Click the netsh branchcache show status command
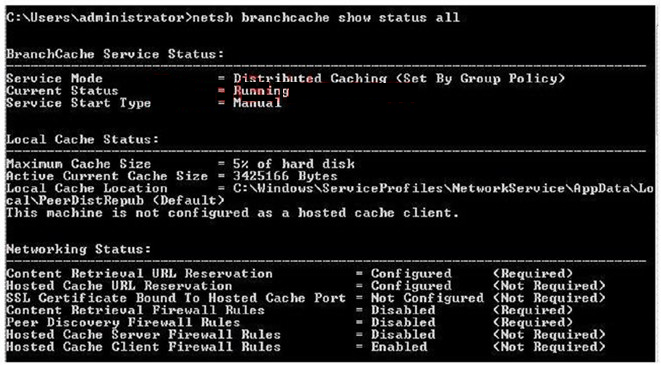Image resolution: width=661 pixels, height=365 pixels. 326,18
